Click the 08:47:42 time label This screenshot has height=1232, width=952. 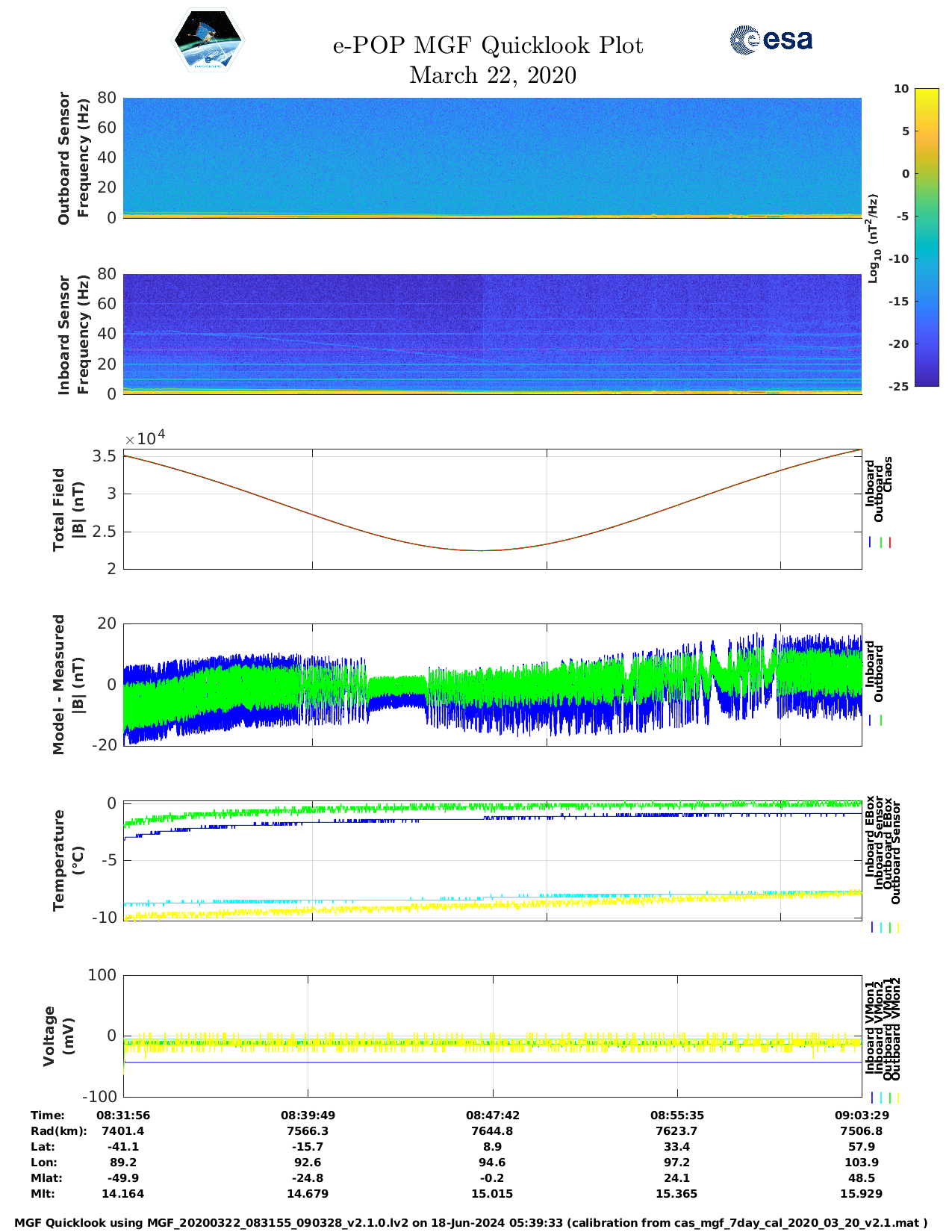(x=492, y=1116)
